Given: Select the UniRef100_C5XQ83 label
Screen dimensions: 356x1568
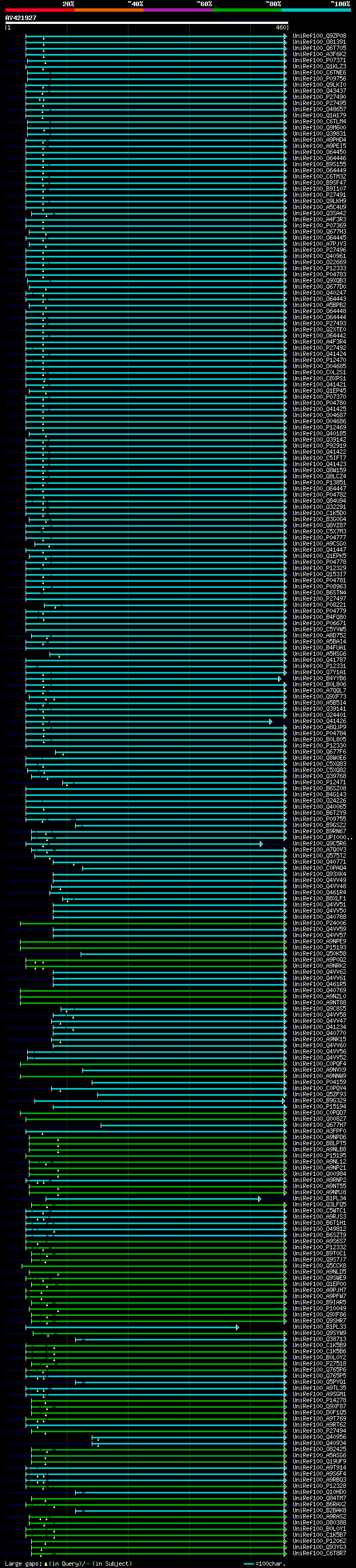Looking at the screenshot, I should point(319,764).
